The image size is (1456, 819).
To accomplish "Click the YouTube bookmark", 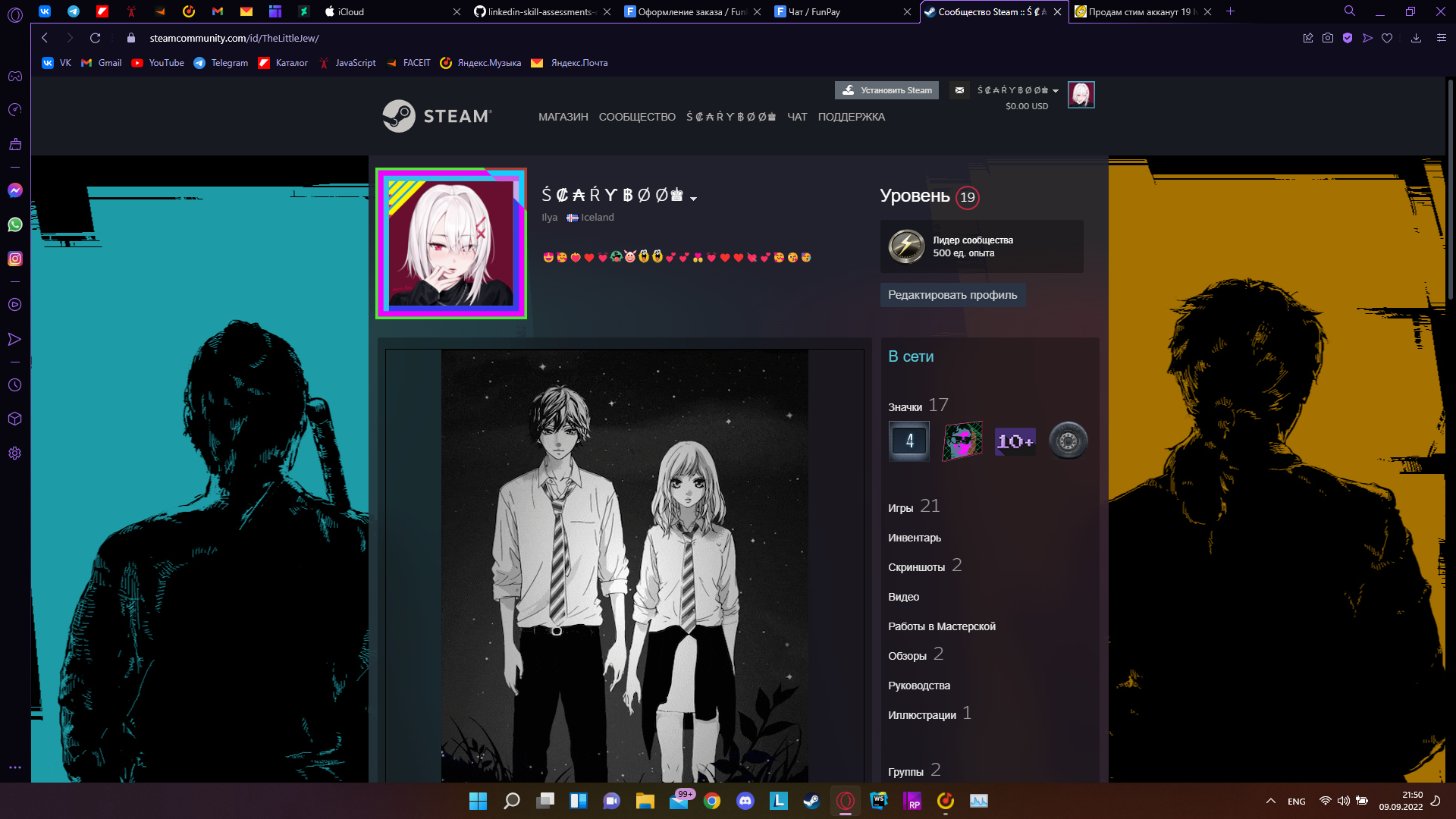I will pos(158,63).
